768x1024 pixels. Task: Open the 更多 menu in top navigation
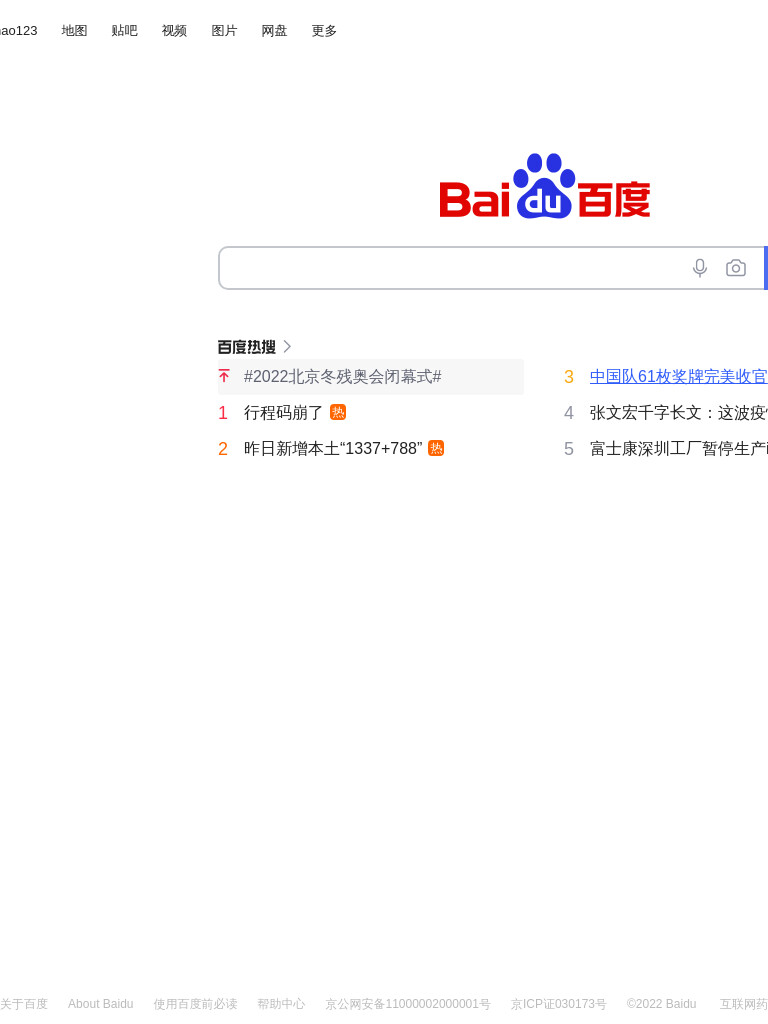324,31
